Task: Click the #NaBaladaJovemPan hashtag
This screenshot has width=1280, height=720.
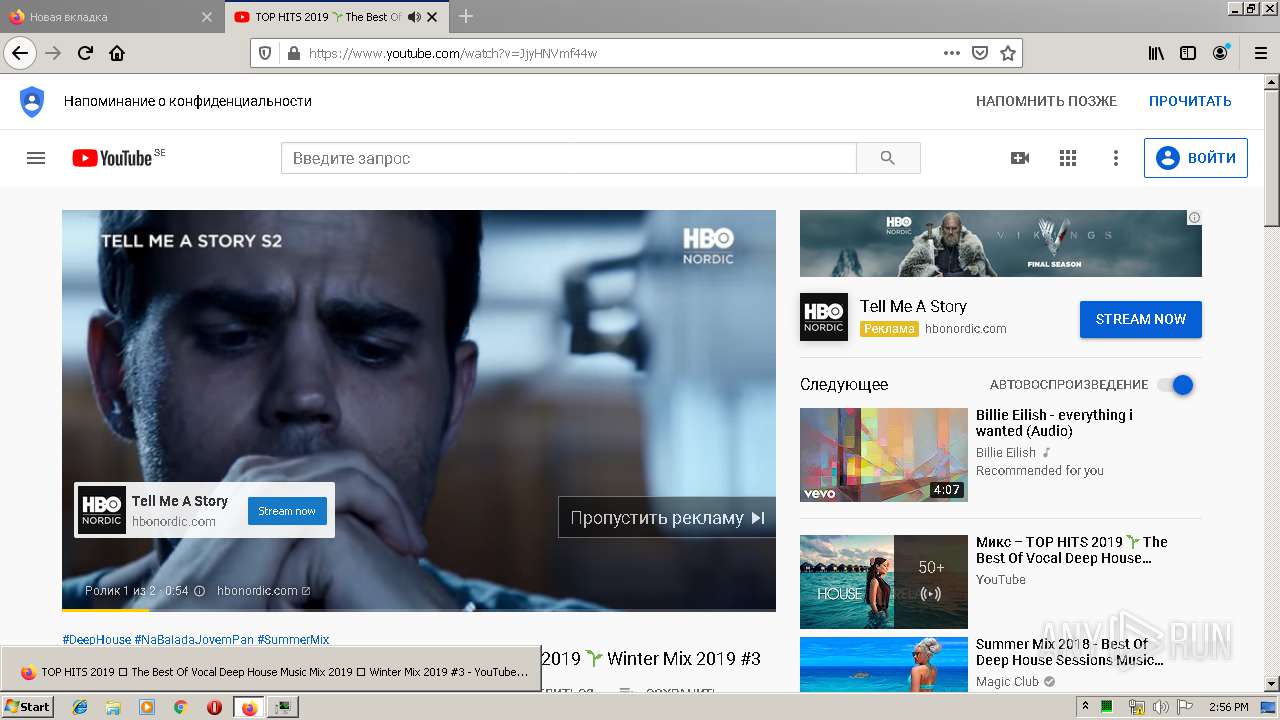Action: pyautogui.click(x=194, y=640)
